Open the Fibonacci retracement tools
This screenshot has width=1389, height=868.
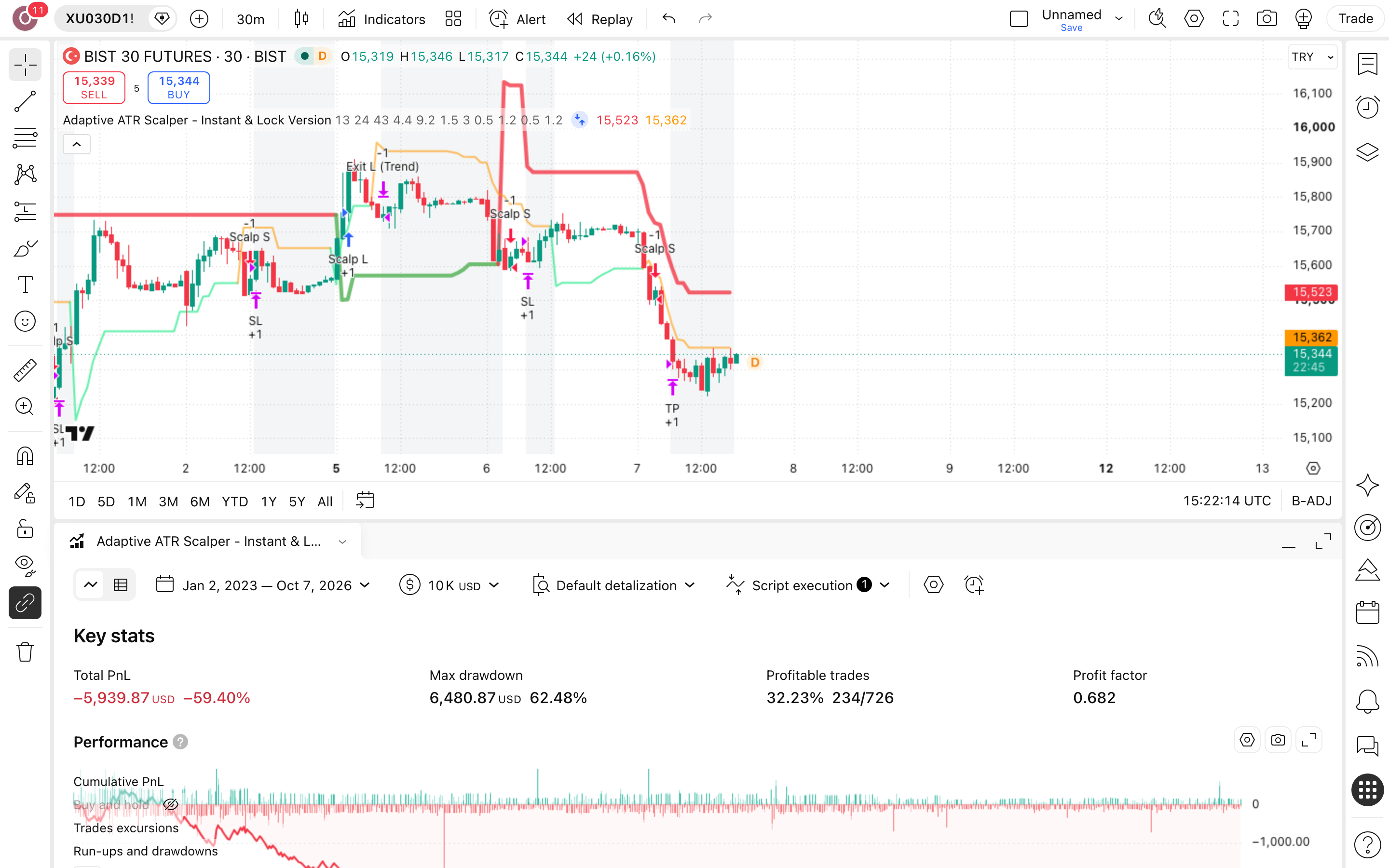[x=25, y=138]
